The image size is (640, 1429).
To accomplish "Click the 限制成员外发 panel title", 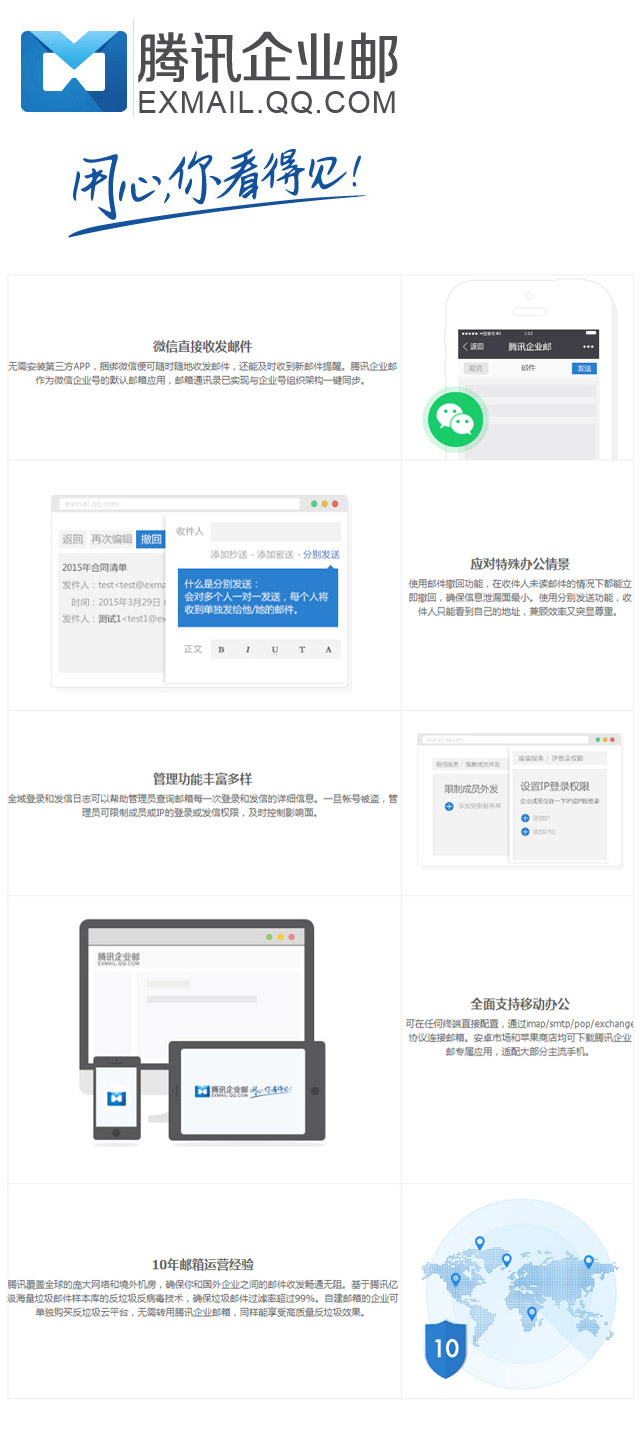I will 470,789.
